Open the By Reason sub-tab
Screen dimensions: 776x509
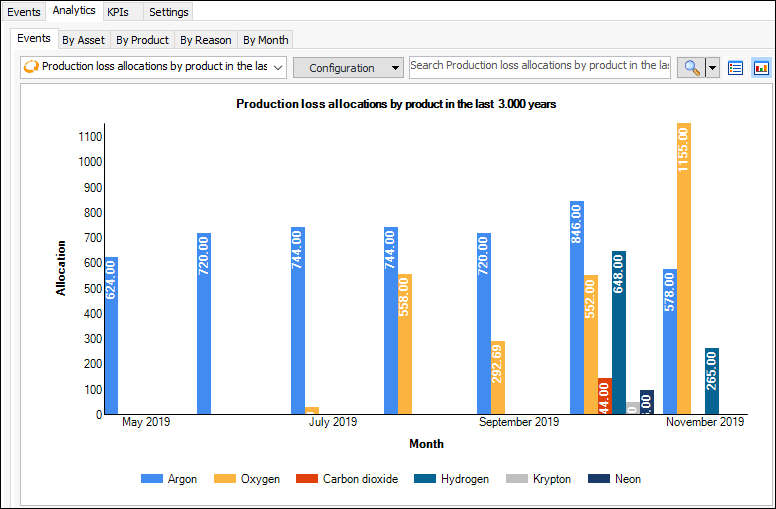point(205,40)
